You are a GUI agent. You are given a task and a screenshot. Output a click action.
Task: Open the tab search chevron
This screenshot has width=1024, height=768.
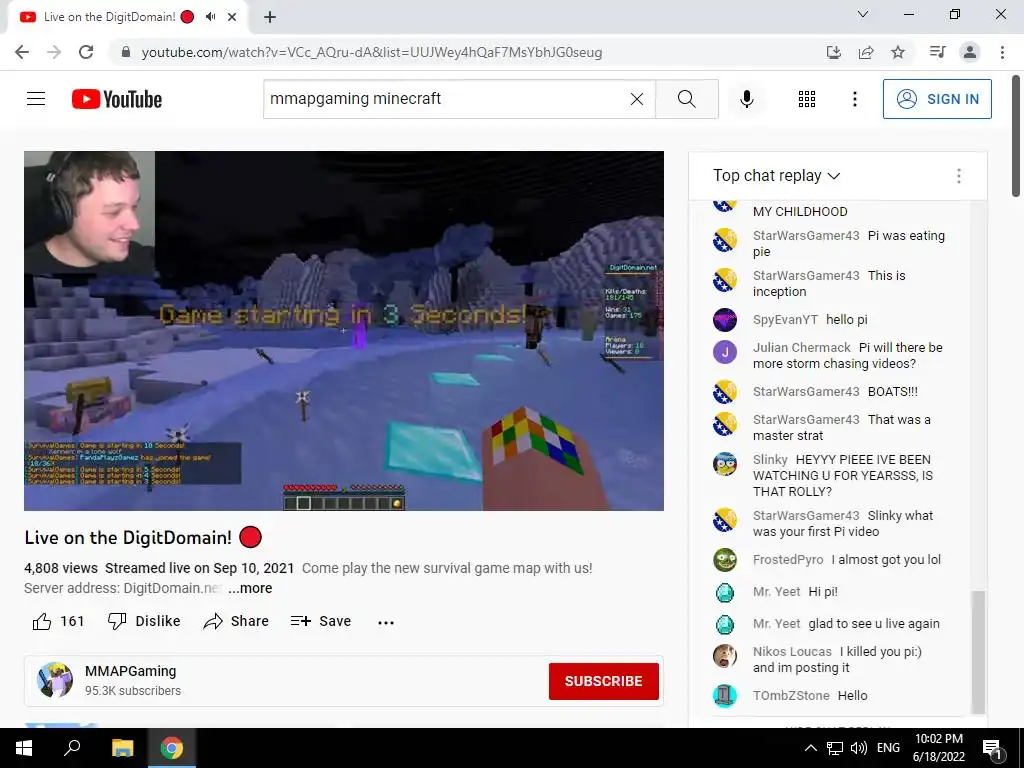863,14
